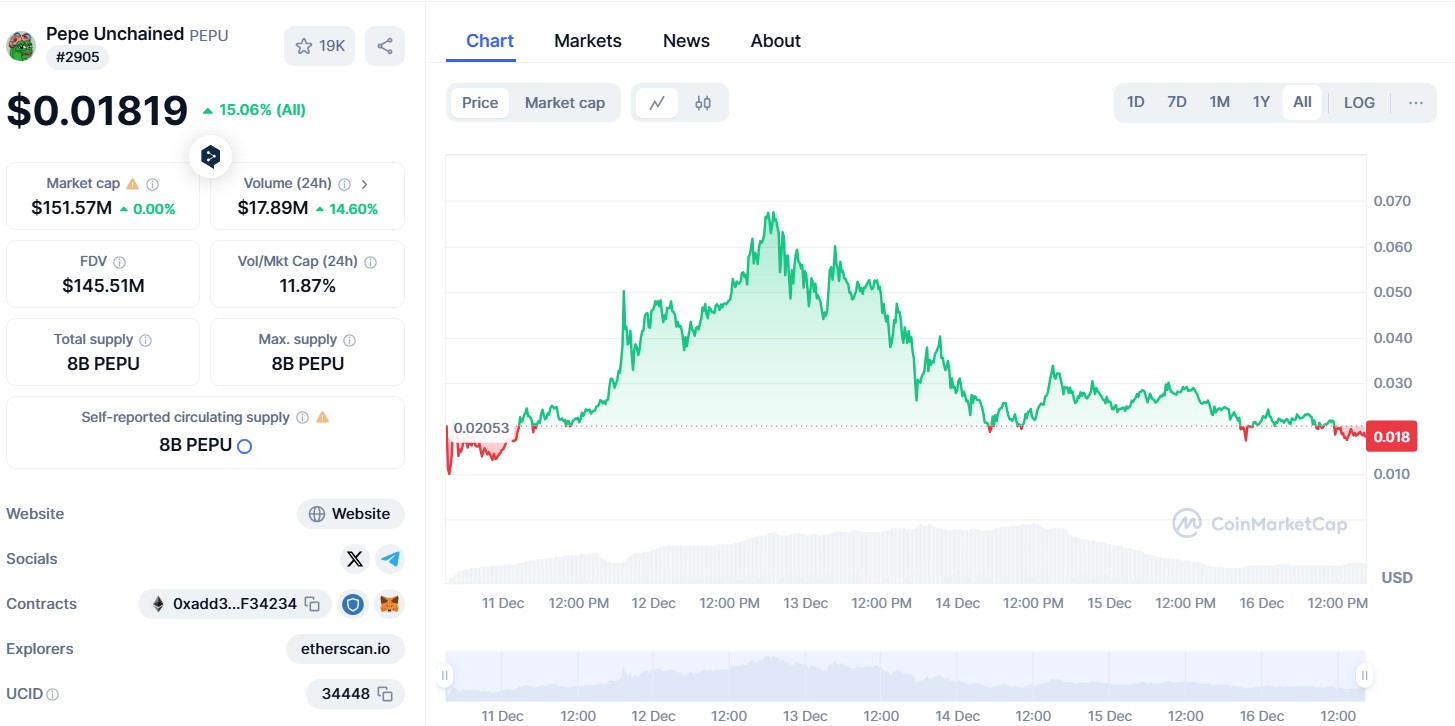Add token to MetaMask fox icon
The width and height of the screenshot is (1455, 726).
tap(389, 604)
